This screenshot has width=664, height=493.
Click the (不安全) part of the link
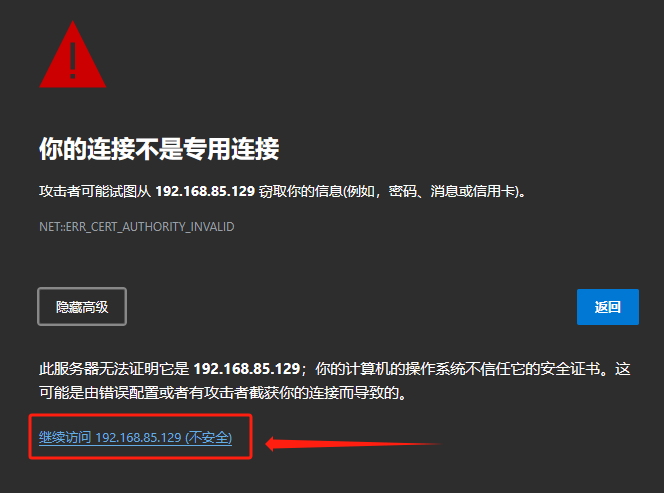(208, 437)
